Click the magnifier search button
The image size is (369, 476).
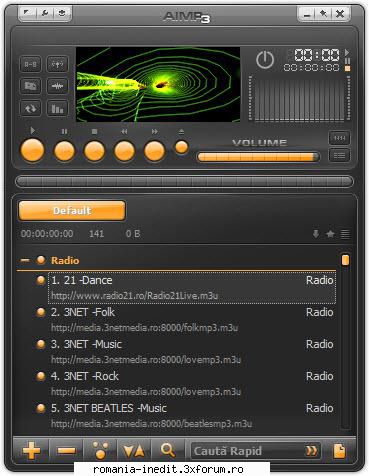(x=168, y=451)
